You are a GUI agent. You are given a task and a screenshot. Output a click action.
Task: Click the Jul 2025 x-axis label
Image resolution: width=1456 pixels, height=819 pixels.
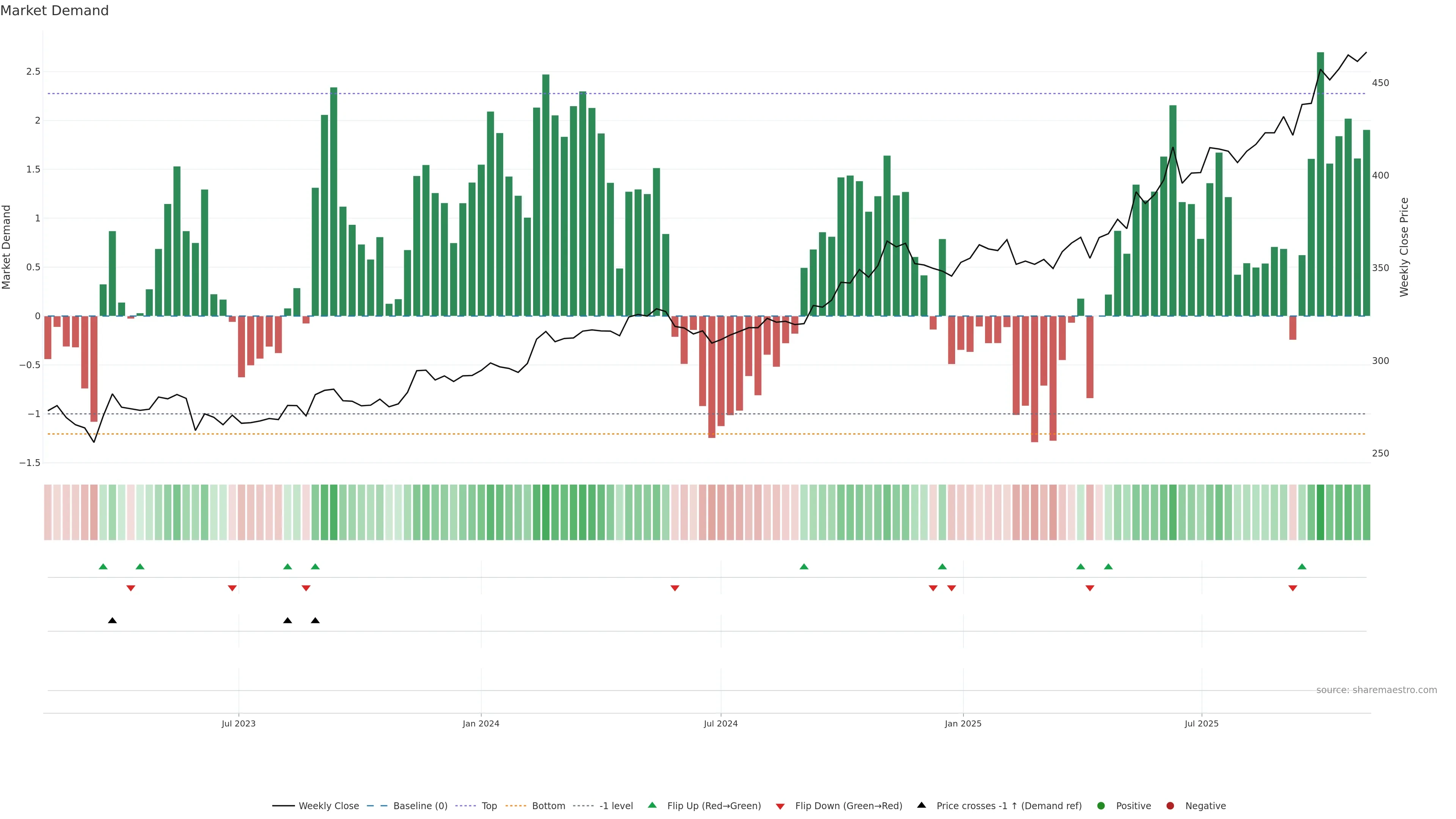[x=1202, y=723]
